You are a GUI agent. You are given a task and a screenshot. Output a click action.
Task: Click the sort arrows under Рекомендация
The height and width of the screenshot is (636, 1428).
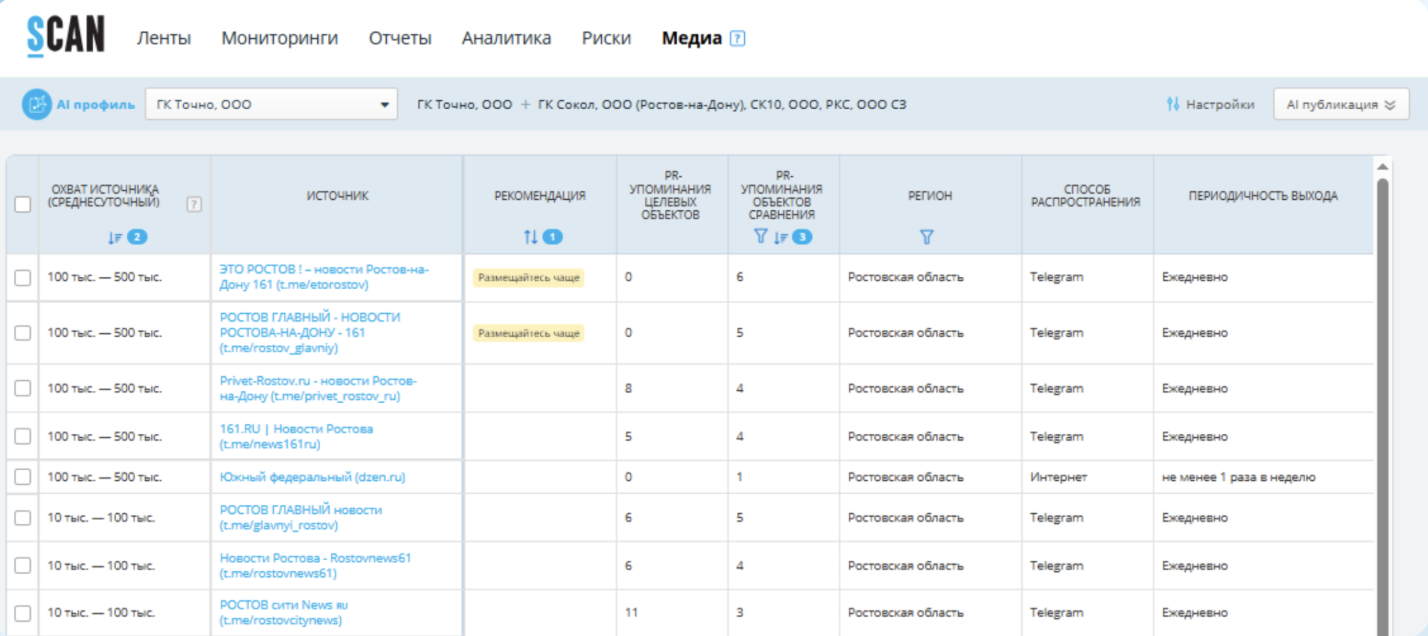coord(531,237)
